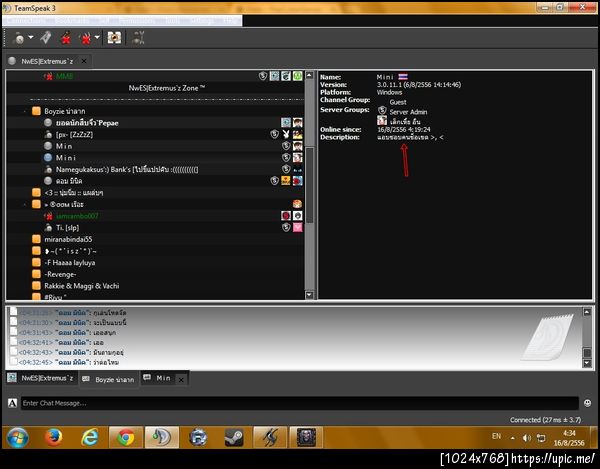
Task: Focus the Enter Chat Message input field
Action: [299, 403]
